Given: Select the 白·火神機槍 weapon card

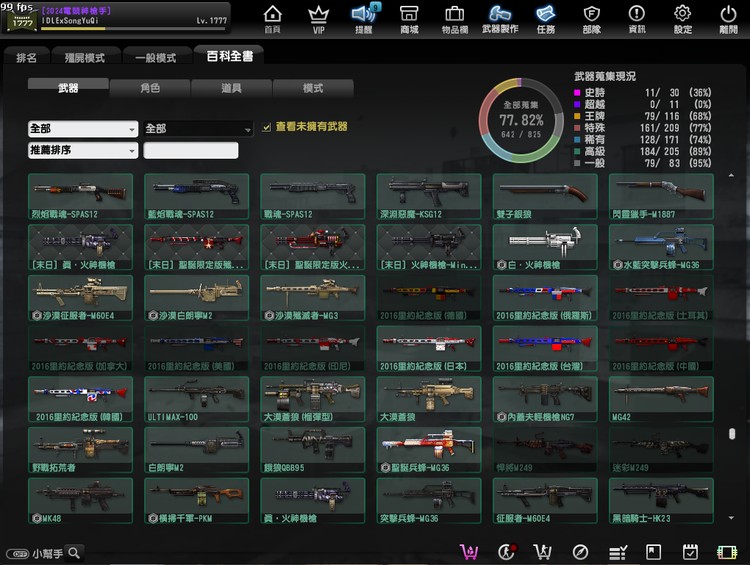Looking at the screenshot, I should point(545,247).
